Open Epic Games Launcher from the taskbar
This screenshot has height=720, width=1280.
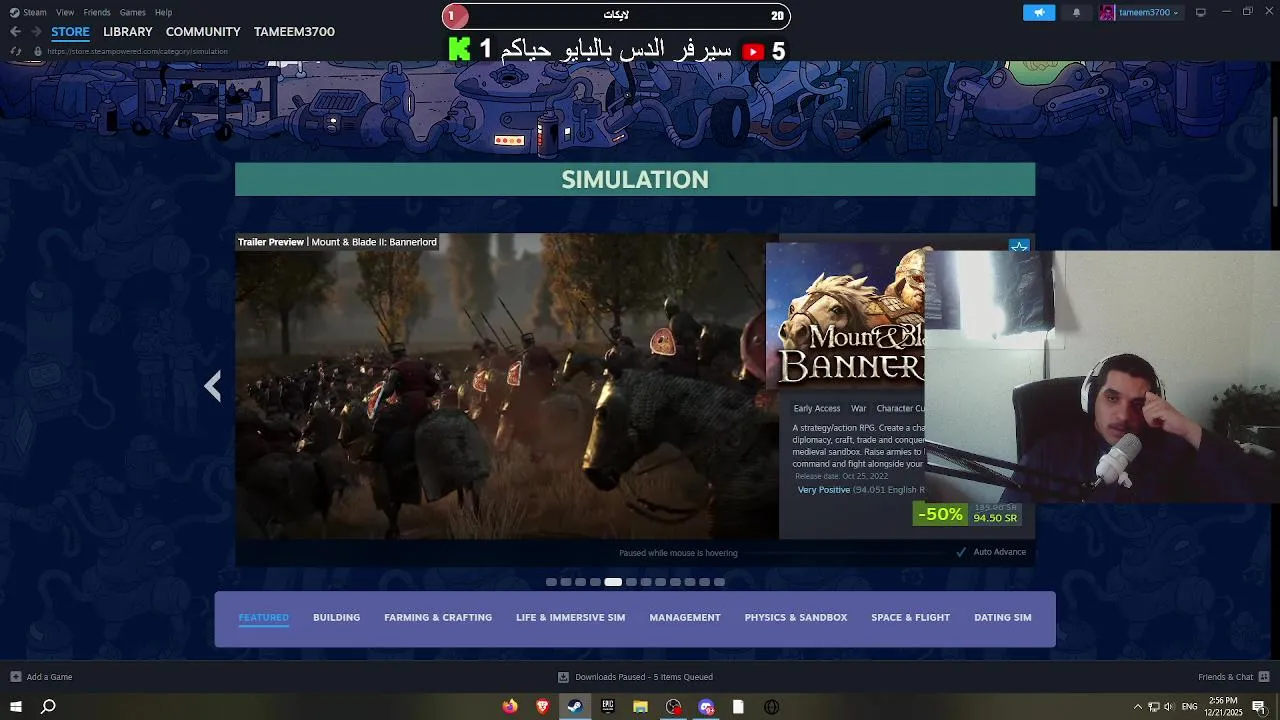(608, 707)
